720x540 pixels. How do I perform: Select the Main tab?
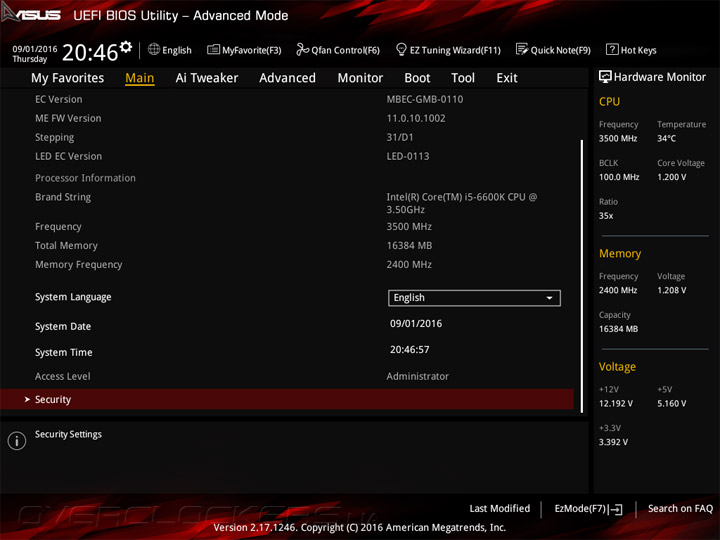(x=140, y=78)
